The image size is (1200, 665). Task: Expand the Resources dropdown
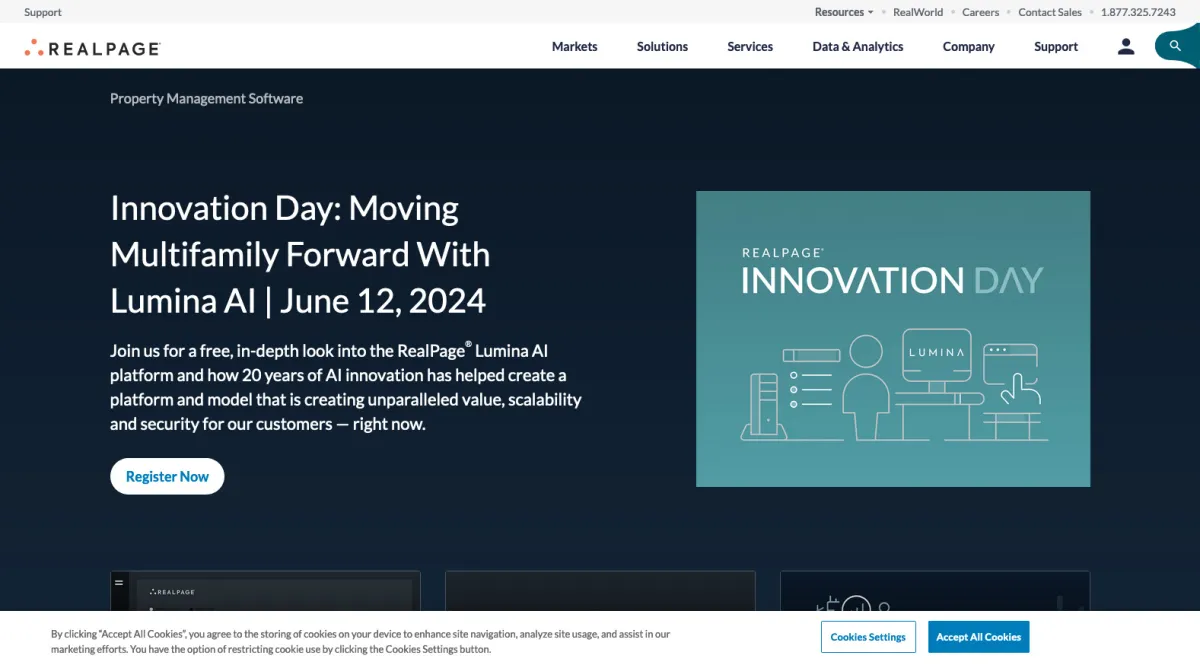(844, 12)
